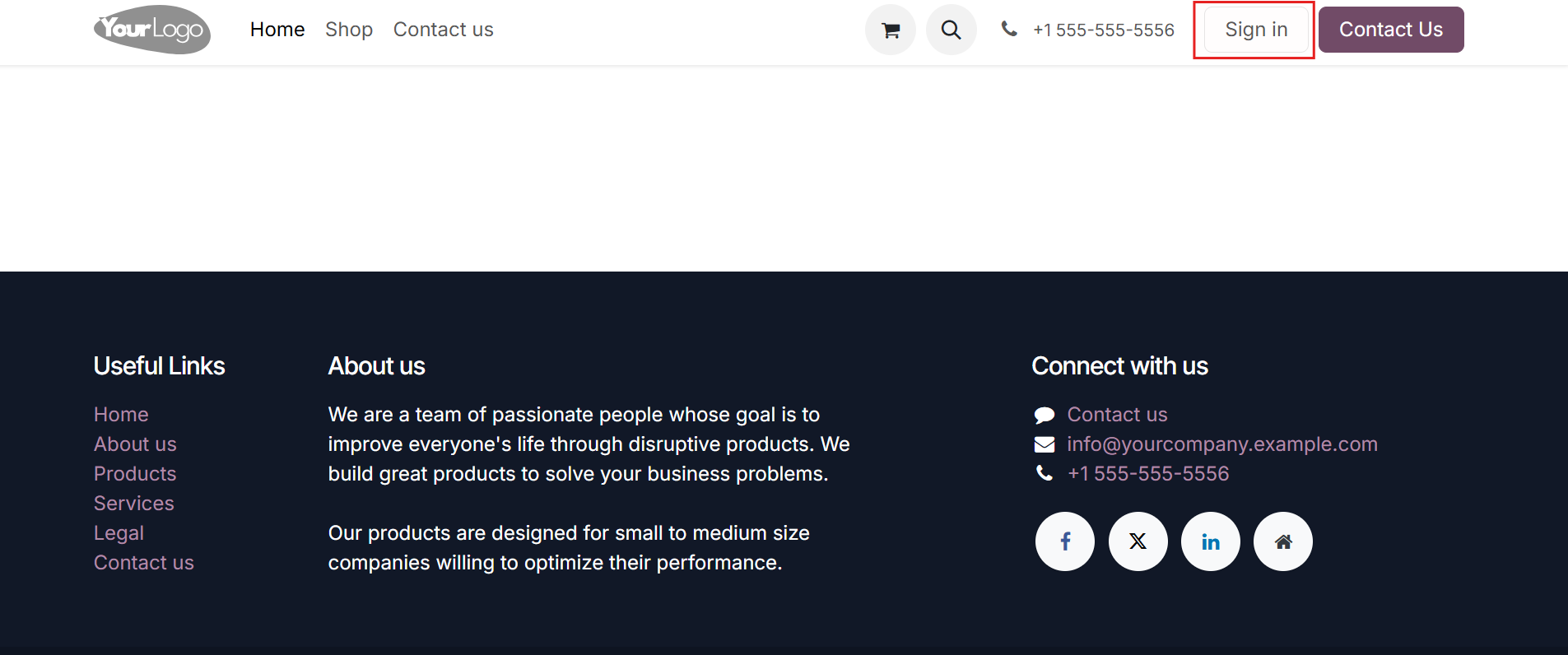
Task: Click the home circle icon in footer
Action: point(1282,541)
